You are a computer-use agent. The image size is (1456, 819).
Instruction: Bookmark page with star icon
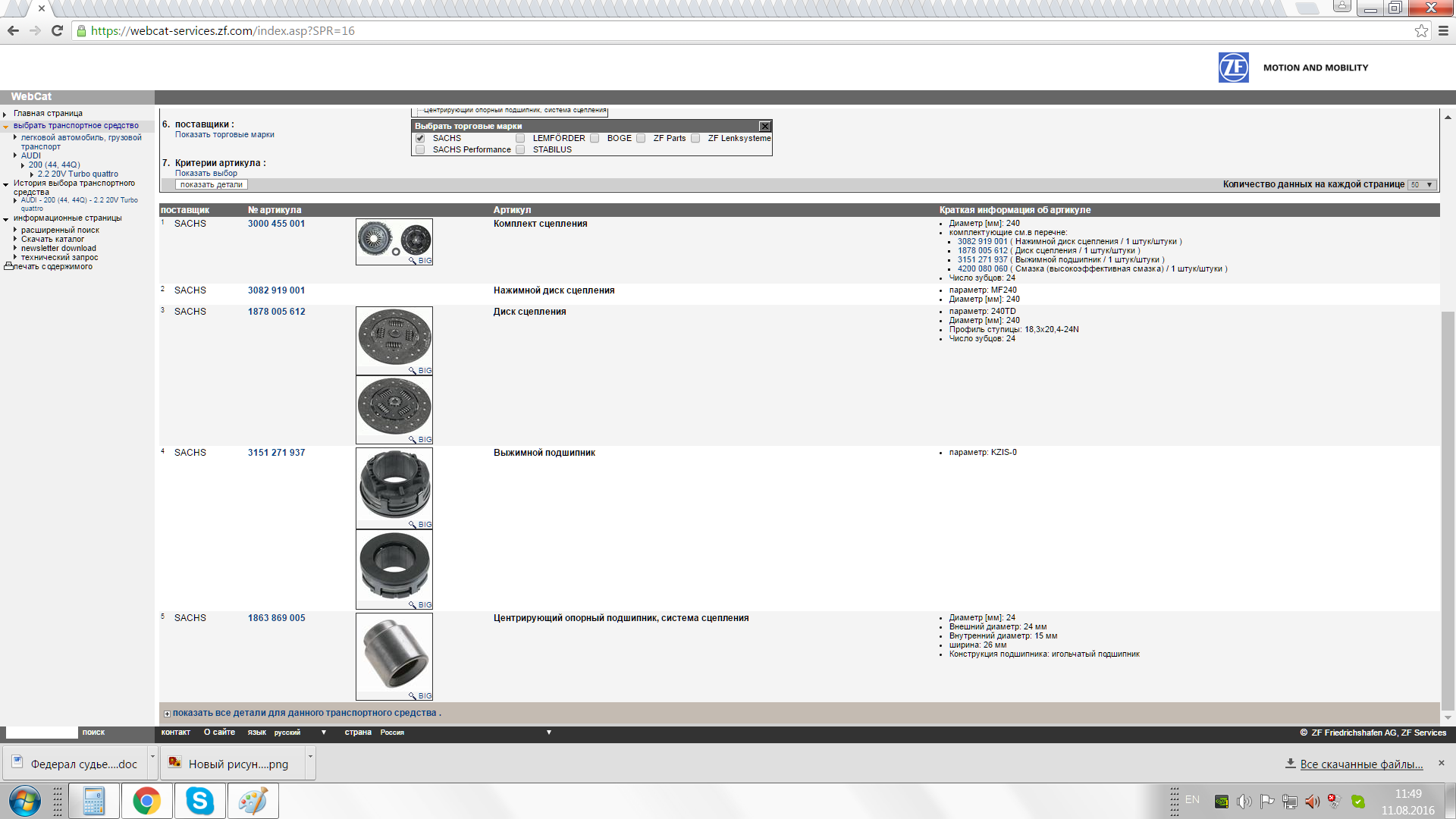click(1420, 31)
